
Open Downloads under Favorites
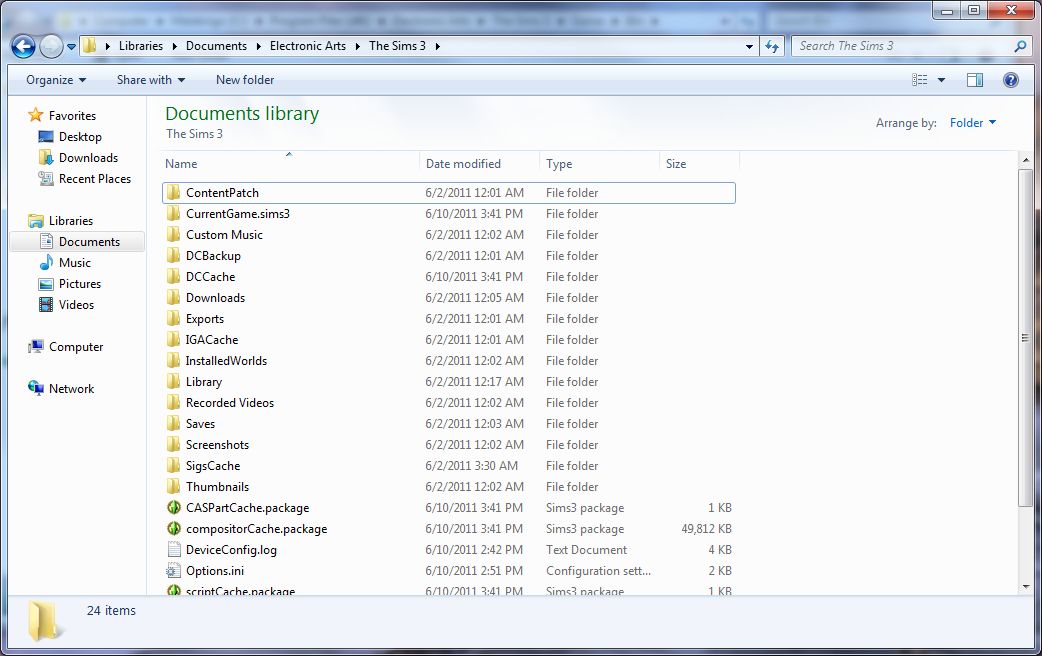point(88,158)
